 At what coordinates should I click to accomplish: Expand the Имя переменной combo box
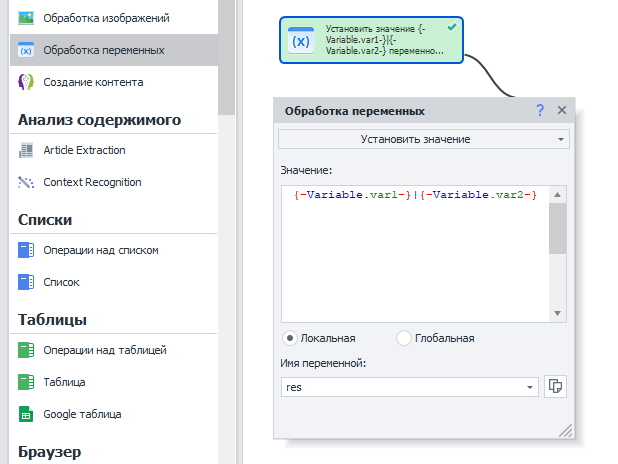529,387
